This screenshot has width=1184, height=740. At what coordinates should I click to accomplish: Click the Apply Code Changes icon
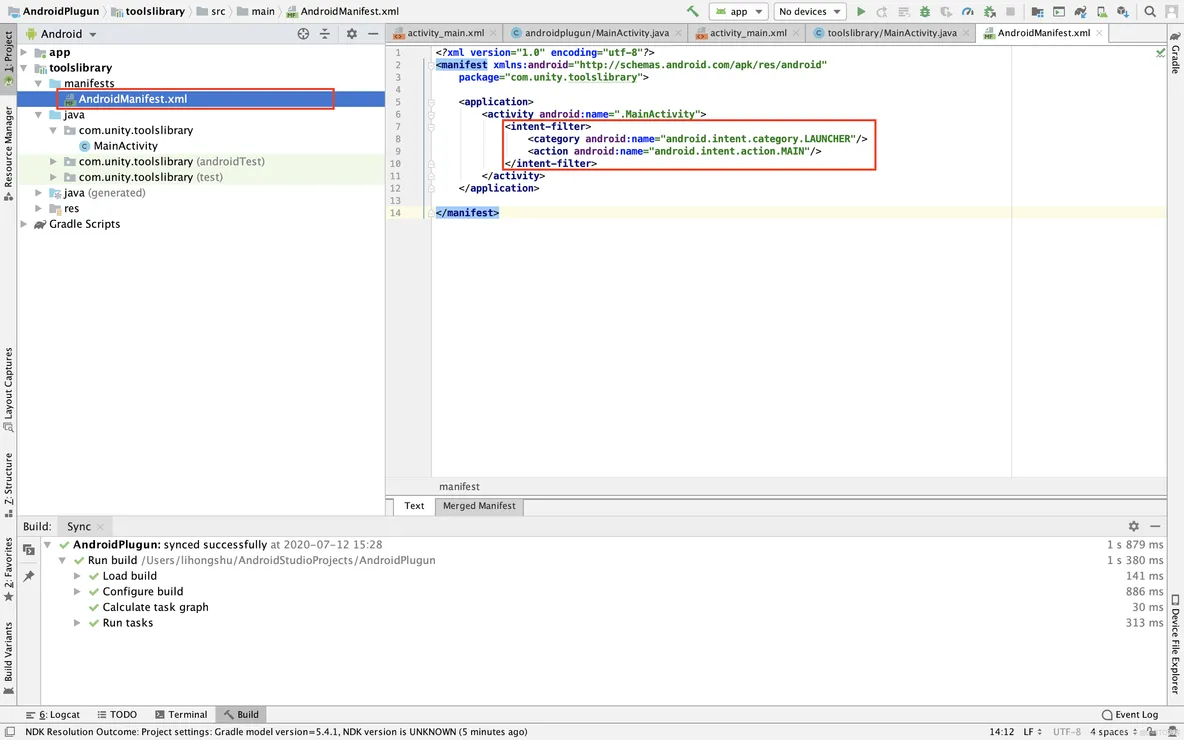pyautogui.click(x=904, y=11)
